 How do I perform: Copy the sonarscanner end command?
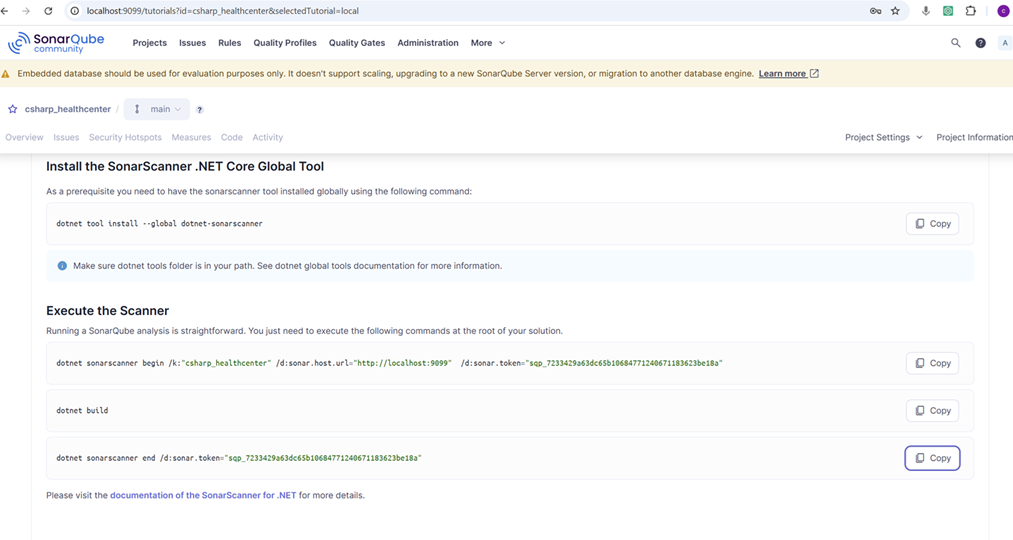pos(932,458)
